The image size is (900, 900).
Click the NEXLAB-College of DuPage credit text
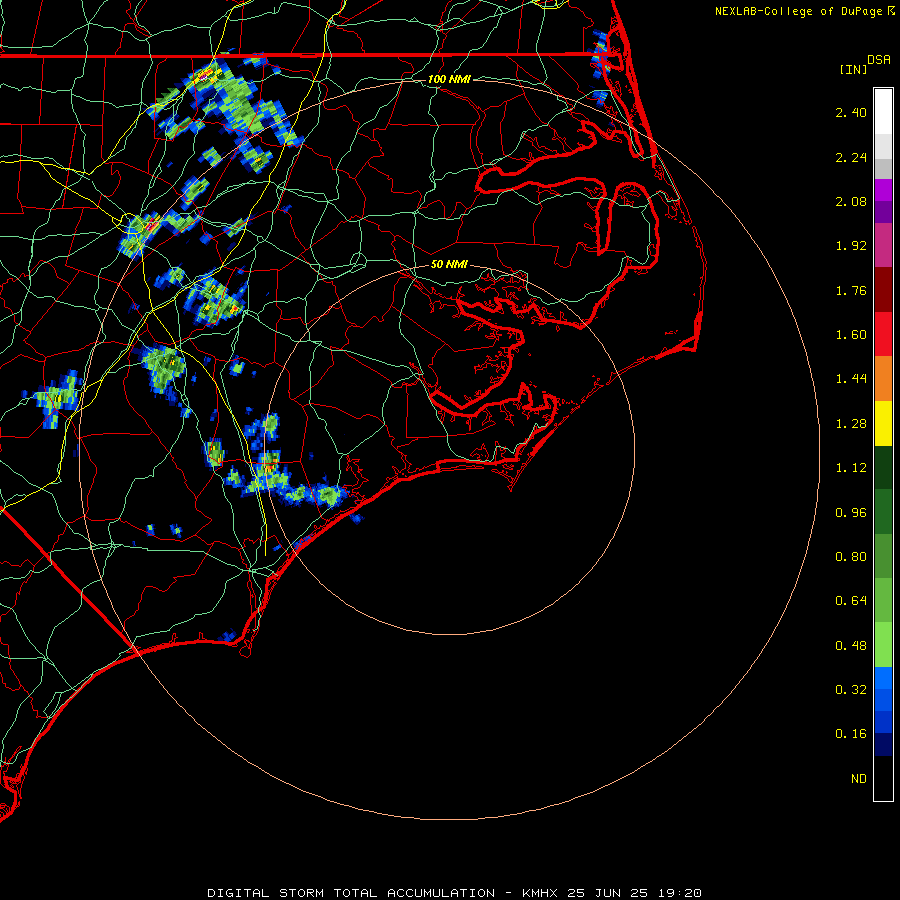[x=798, y=11]
